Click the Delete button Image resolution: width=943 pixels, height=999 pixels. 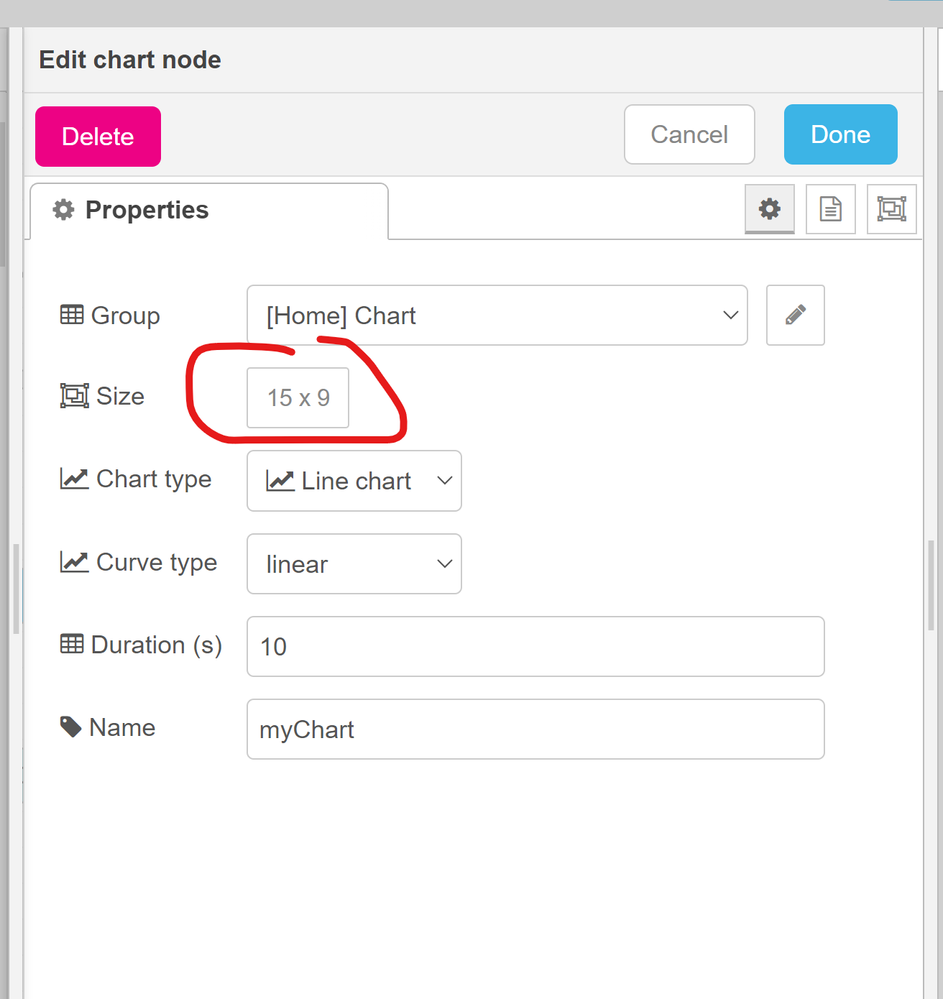98,136
